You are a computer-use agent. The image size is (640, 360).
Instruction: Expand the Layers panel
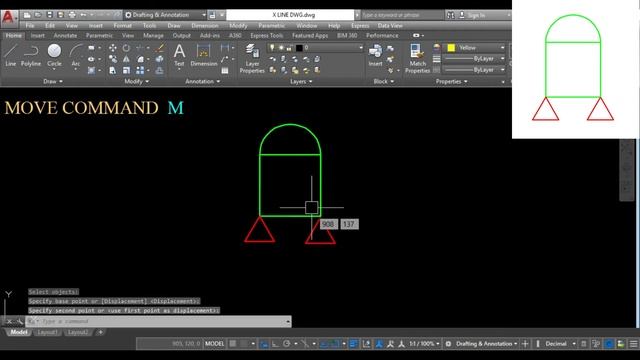[x=301, y=81]
